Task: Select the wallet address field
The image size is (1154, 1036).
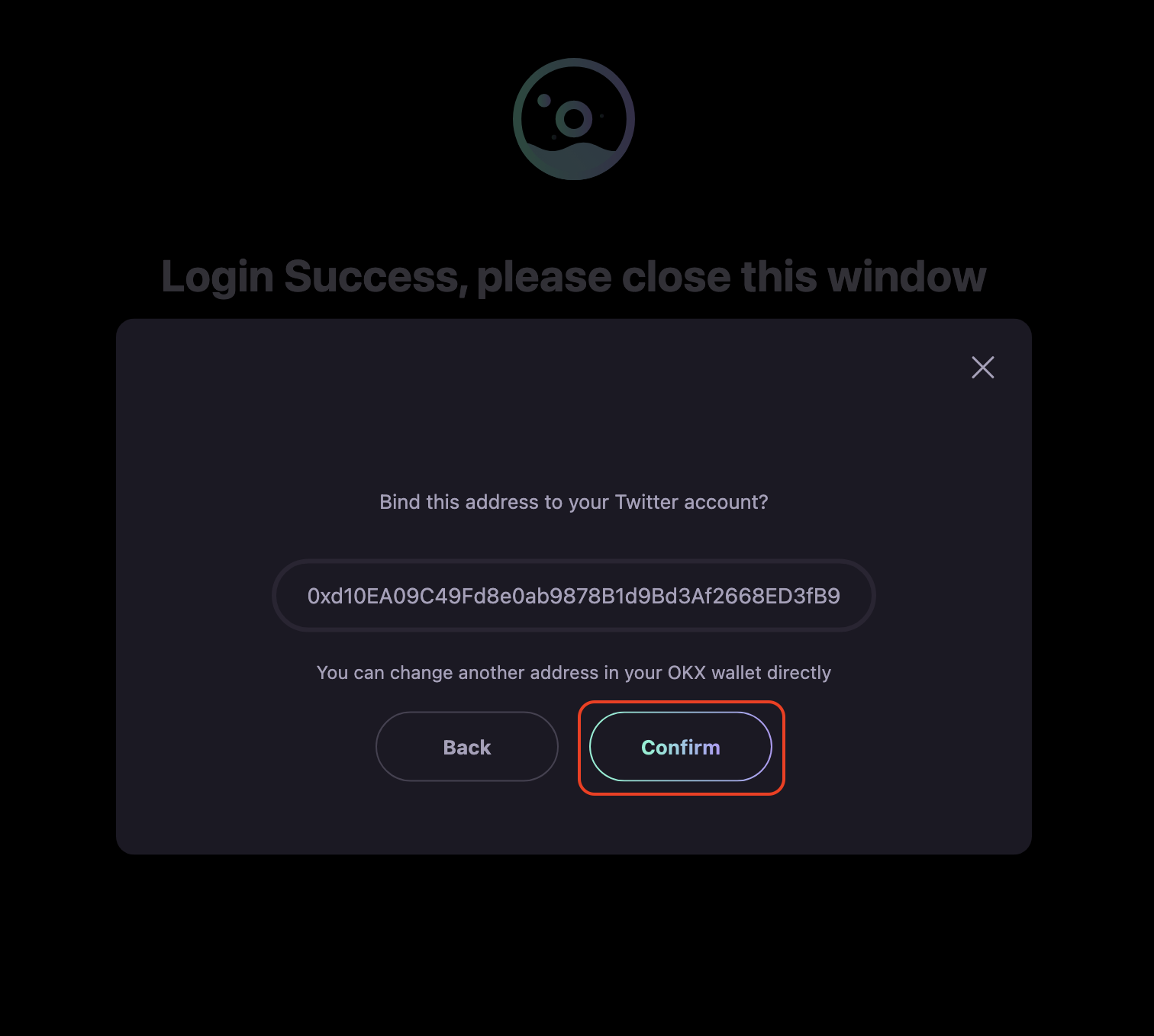Action: pyautogui.click(x=574, y=595)
